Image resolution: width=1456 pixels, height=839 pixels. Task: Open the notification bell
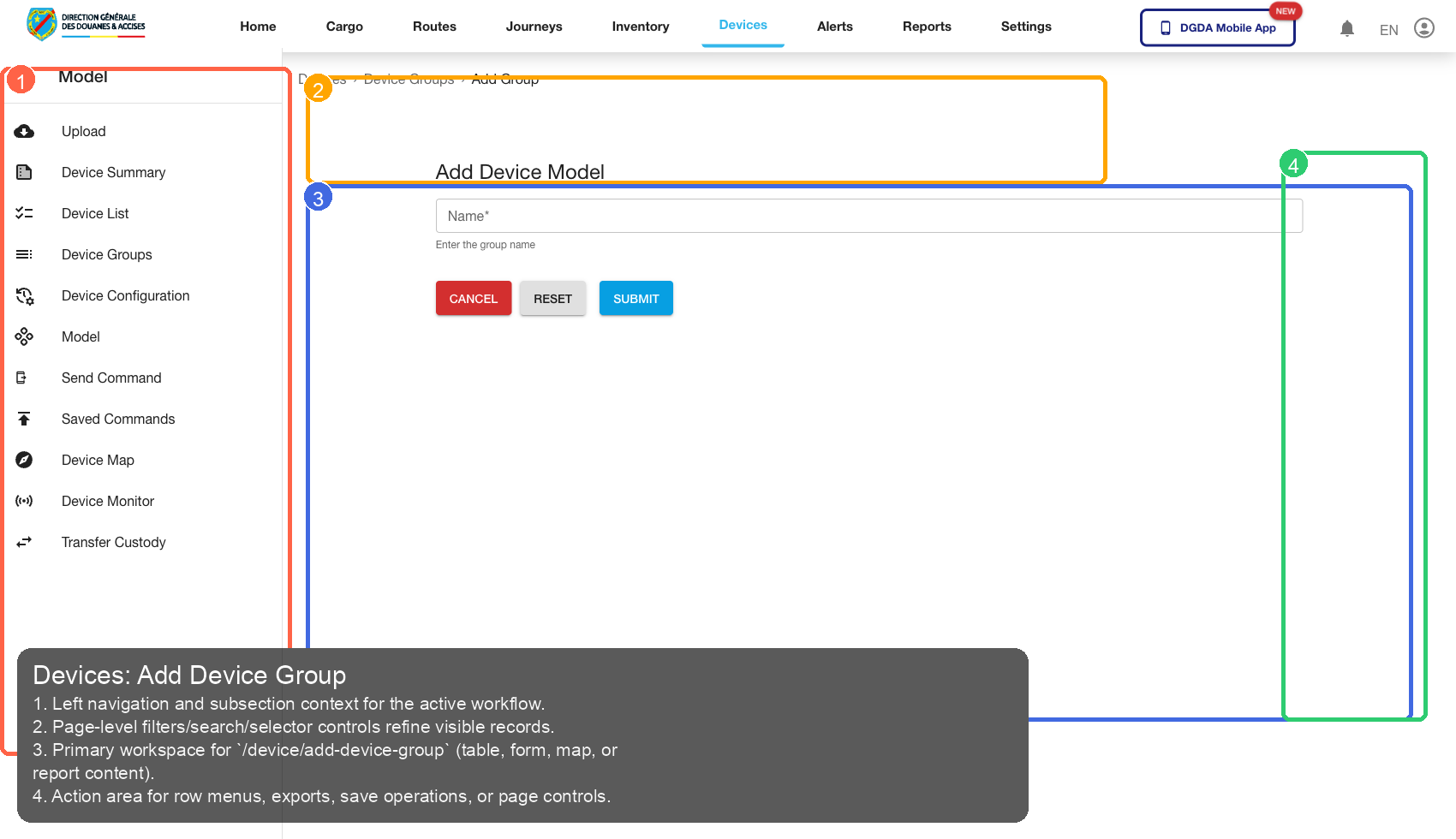[1347, 27]
